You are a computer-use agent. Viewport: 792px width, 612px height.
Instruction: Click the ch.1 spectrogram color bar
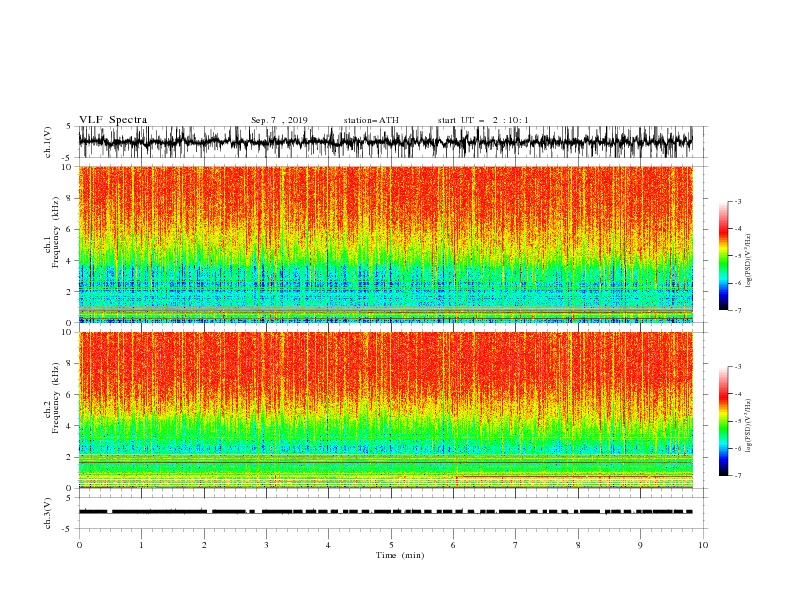[724, 256]
